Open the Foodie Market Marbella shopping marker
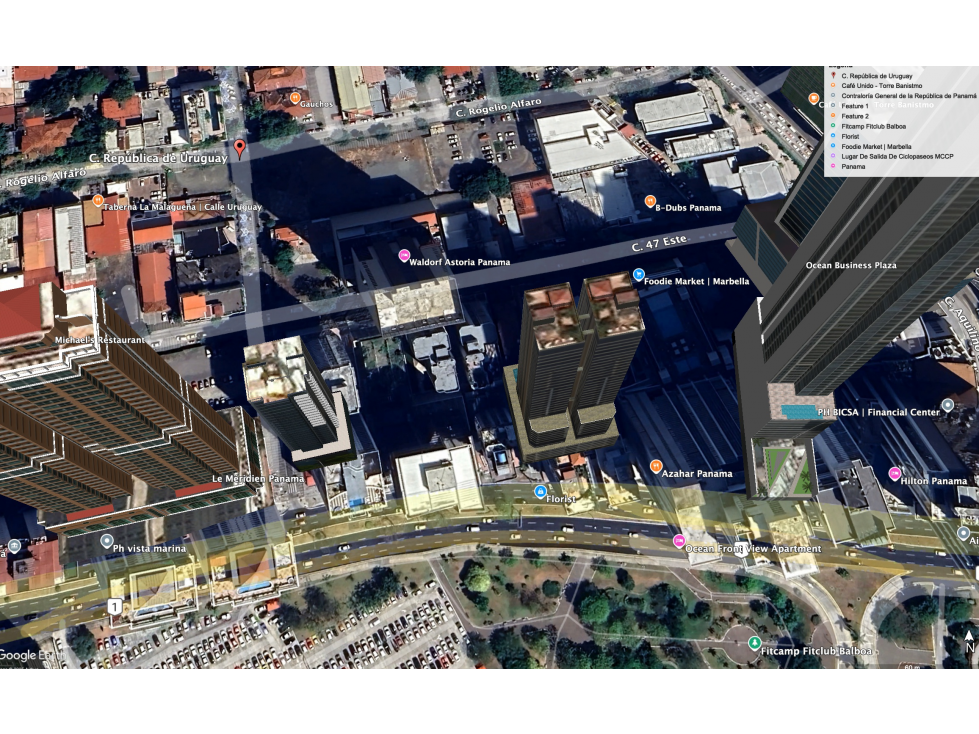This screenshot has width=979, height=734. pos(638,274)
